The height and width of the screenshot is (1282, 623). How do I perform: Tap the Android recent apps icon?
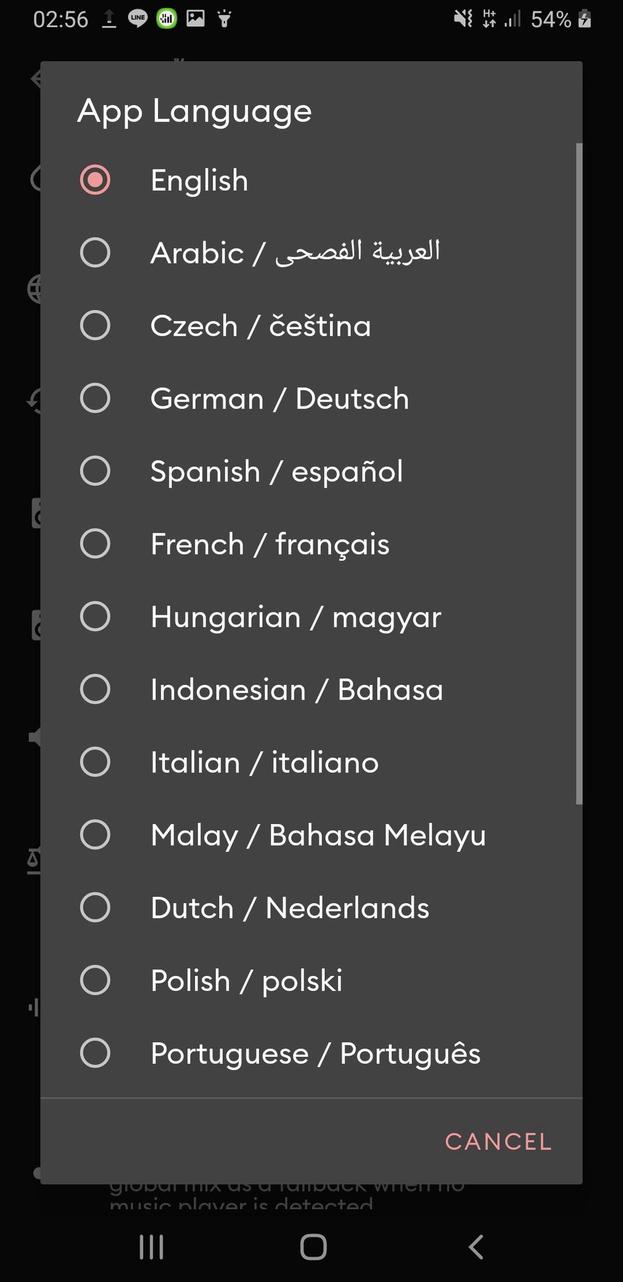pos(151,1246)
